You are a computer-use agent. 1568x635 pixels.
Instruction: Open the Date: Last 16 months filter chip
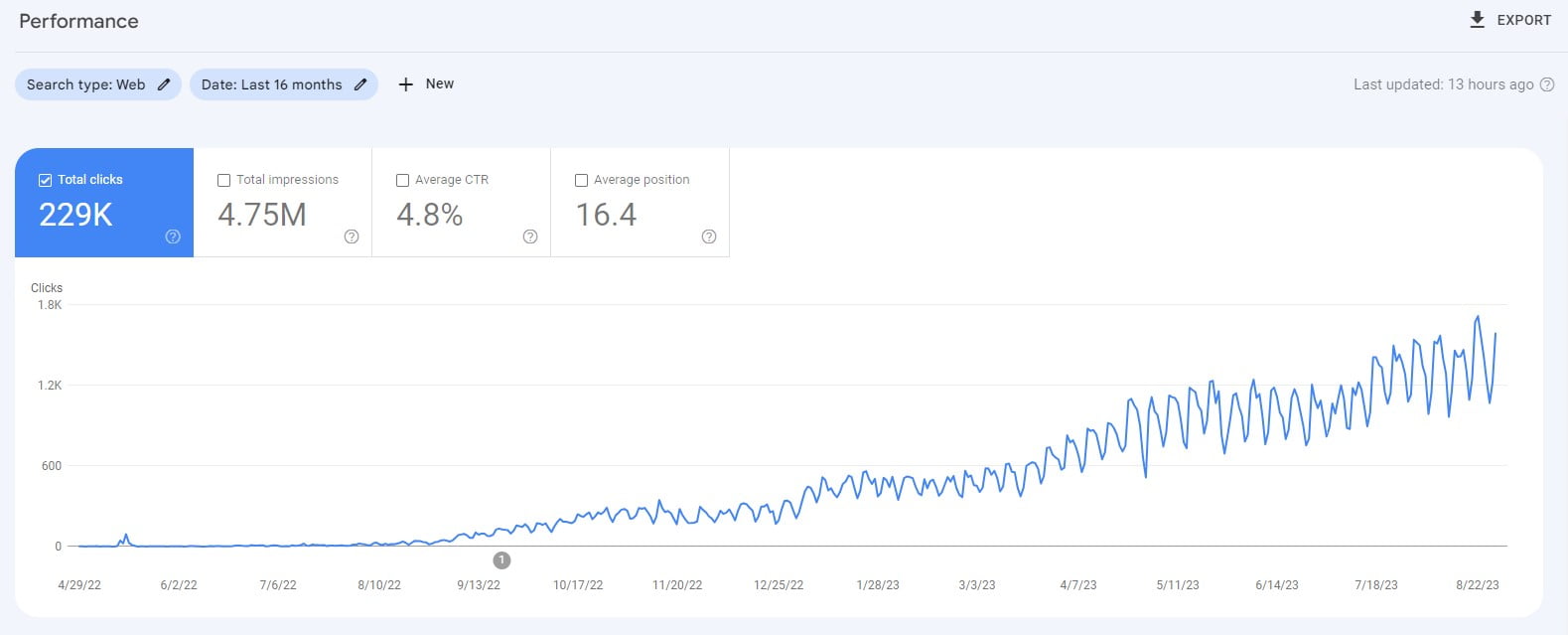[x=284, y=84]
